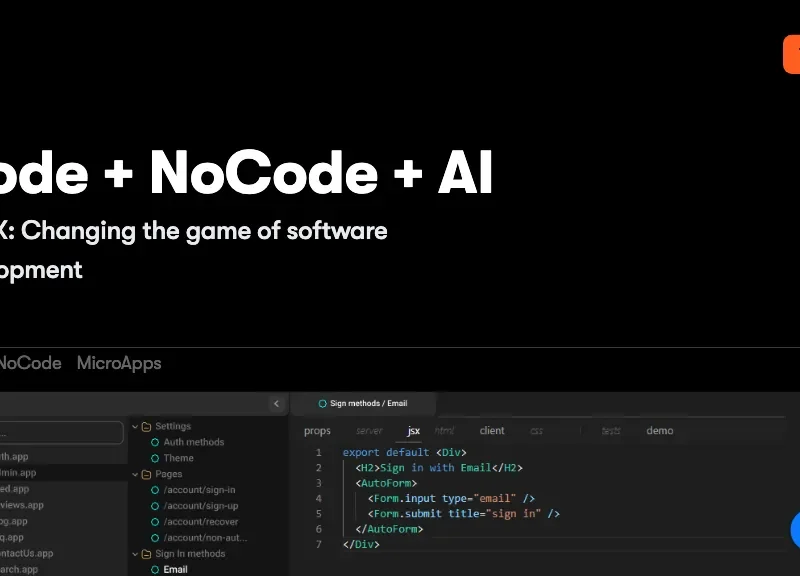Select the MicroApps tab
This screenshot has height=576, width=800.
pyautogui.click(x=119, y=363)
